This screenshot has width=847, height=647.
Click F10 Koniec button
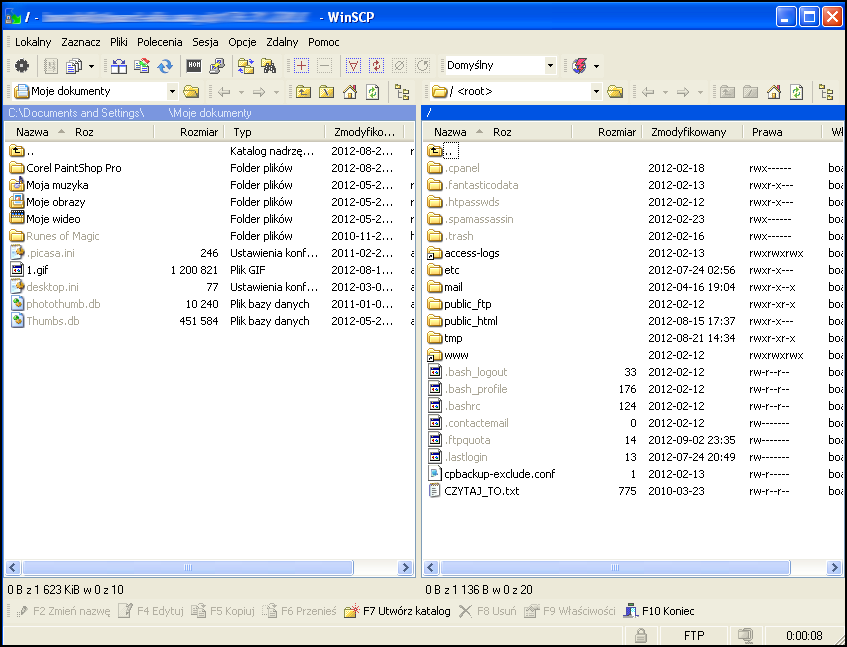[658, 611]
